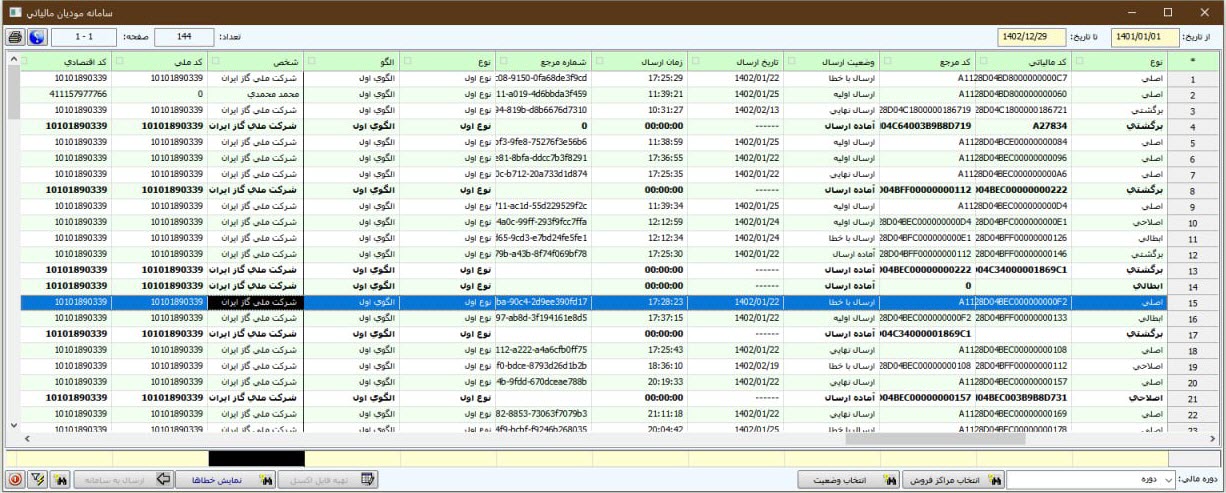The image size is (1226, 493).
Task: Click the filter funnel icon
Action: (x=36, y=480)
